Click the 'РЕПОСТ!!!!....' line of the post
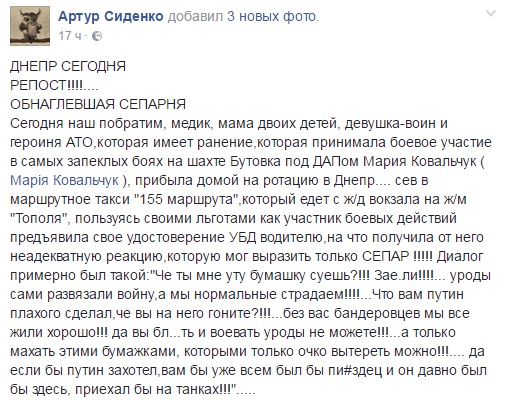 [54, 85]
